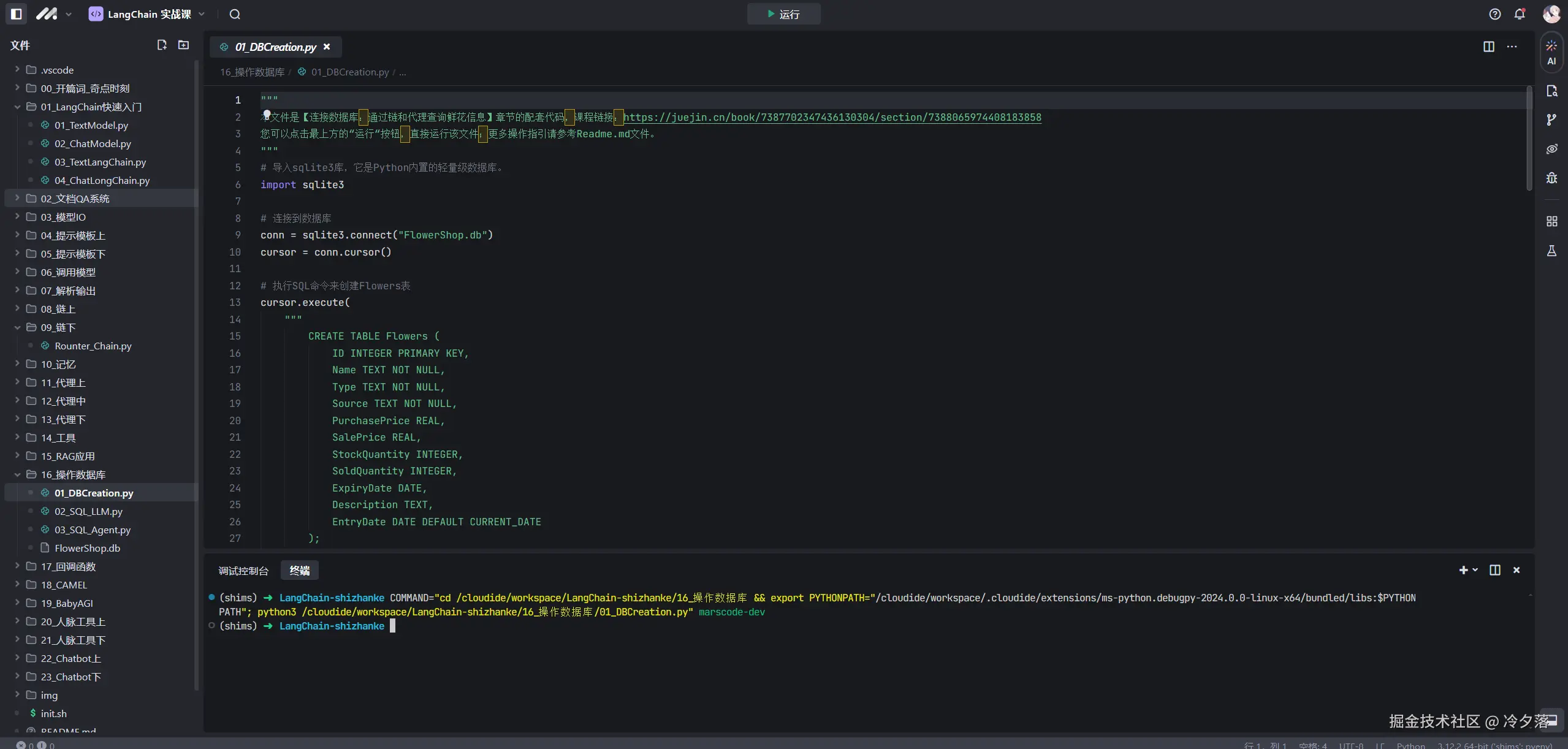Switch to the 调试控制台 tab
1568x749 pixels.
(x=243, y=571)
